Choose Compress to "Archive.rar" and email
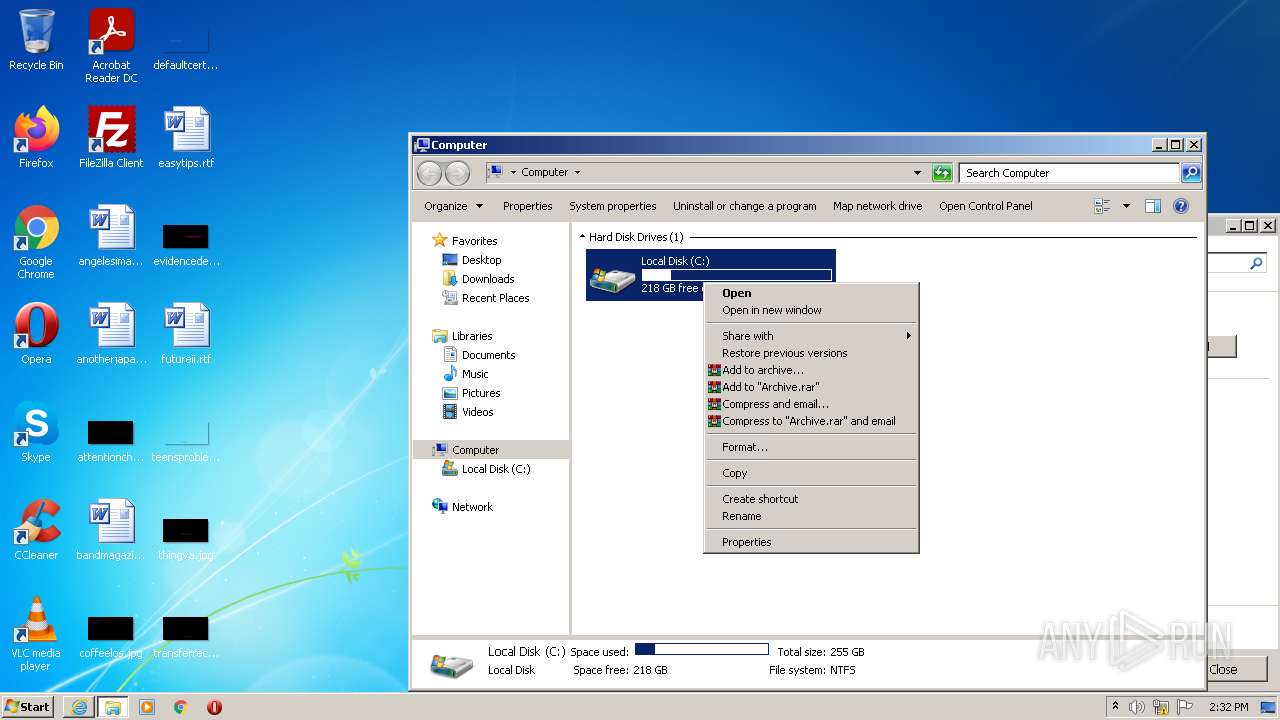Screen dimensions: 1280x720 [x=811, y=421]
